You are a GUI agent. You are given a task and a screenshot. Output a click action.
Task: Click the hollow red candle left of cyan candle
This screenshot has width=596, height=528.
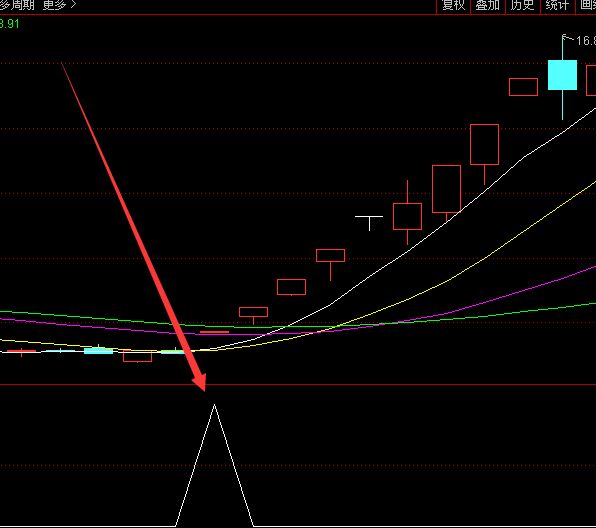coord(523,87)
